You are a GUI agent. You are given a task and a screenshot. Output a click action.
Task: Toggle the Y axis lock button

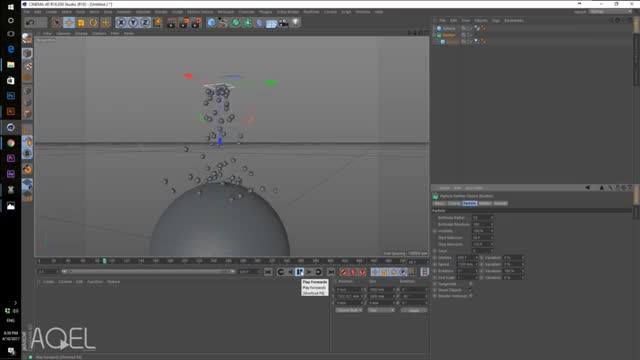tap(133, 22)
